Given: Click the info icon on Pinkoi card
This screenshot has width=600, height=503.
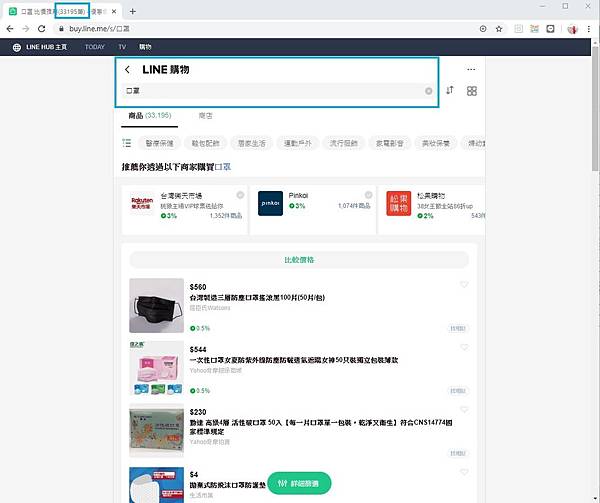Looking at the screenshot, I should click(x=368, y=195).
